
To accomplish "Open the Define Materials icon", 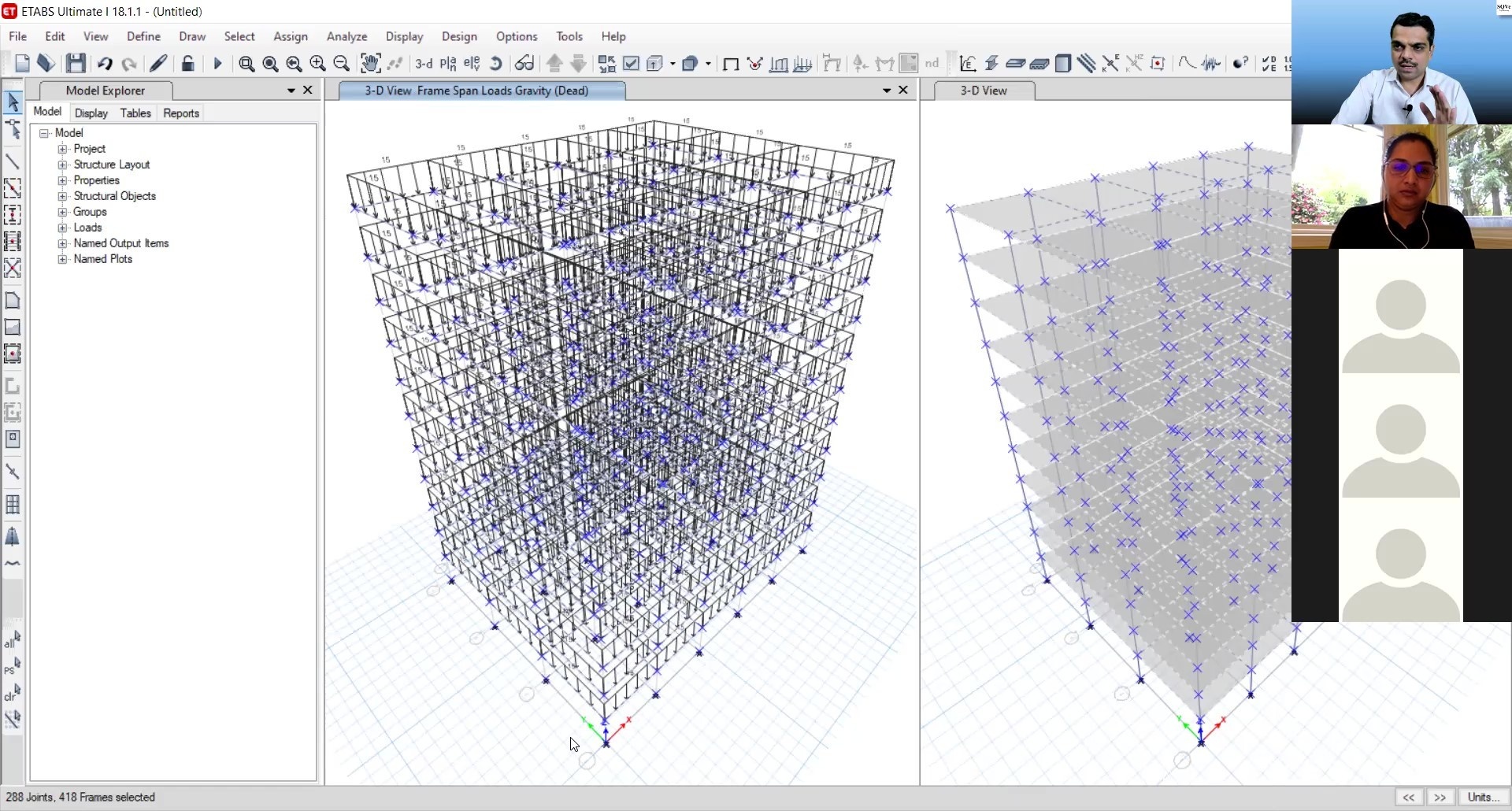I will [x=968, y=64].
